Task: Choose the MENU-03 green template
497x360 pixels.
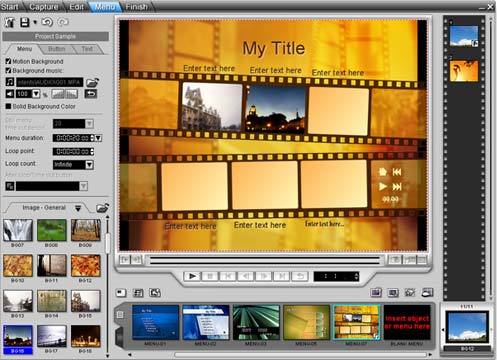Action: (x=256, y=323)
